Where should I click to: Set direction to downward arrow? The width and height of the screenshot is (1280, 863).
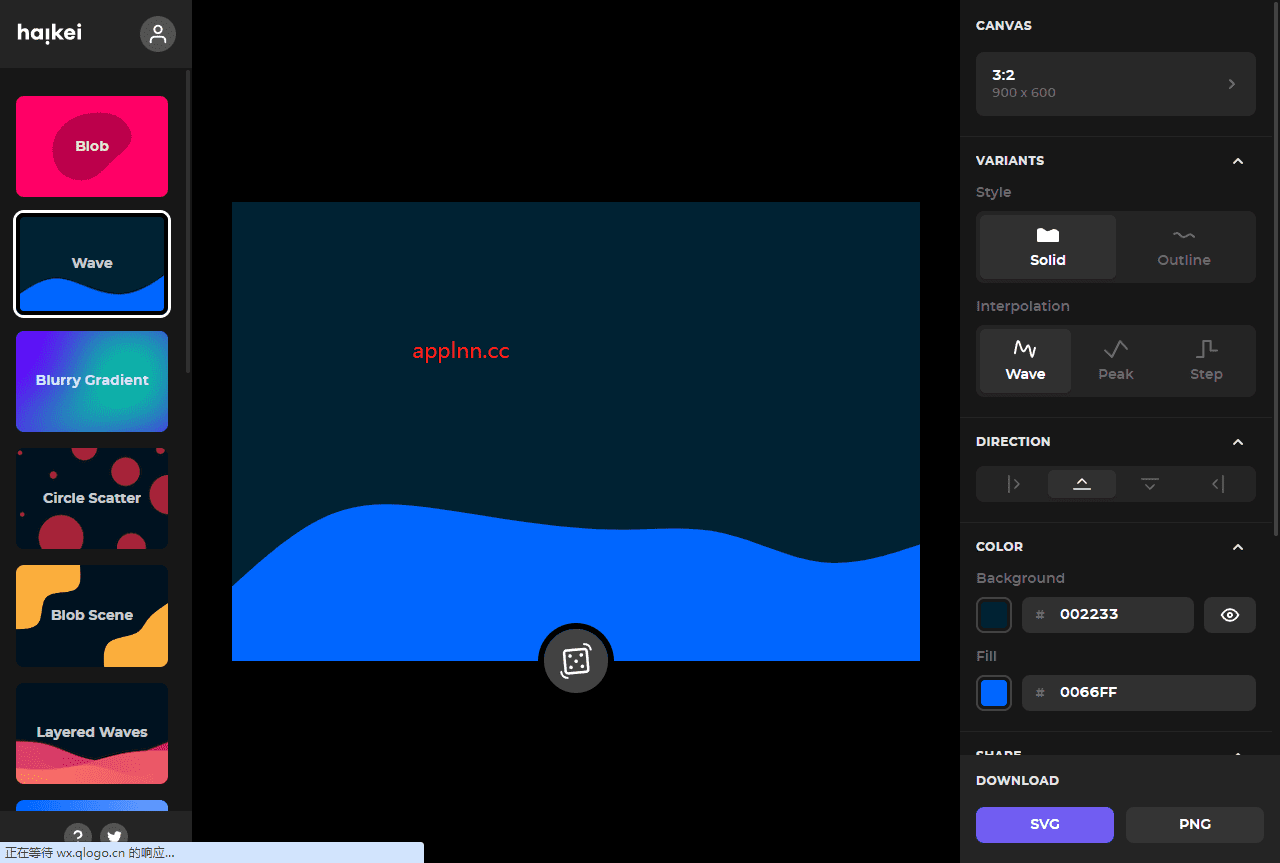(1150, 484)
